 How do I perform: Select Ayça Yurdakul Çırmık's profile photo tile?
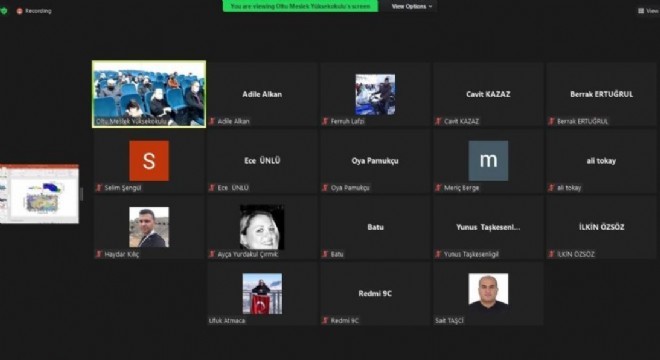point(262,227)
